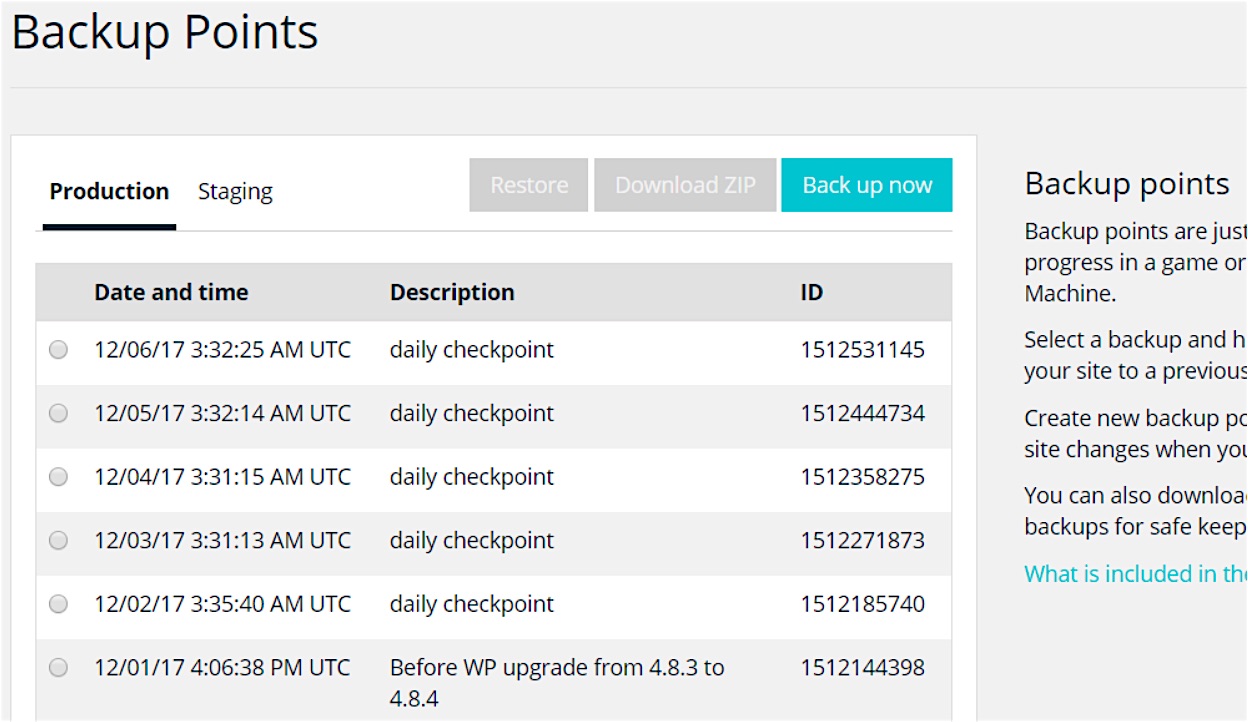
Task: Click the Date and time column header
Action: (171, 293)
